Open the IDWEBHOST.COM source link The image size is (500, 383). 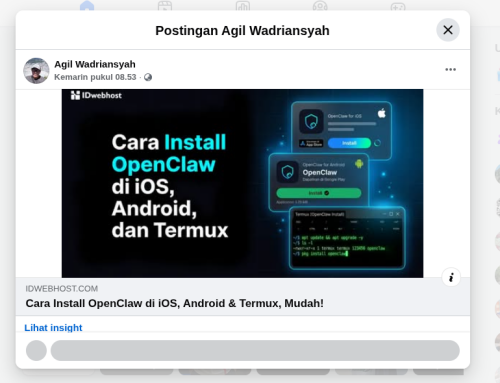coord(62,289)
